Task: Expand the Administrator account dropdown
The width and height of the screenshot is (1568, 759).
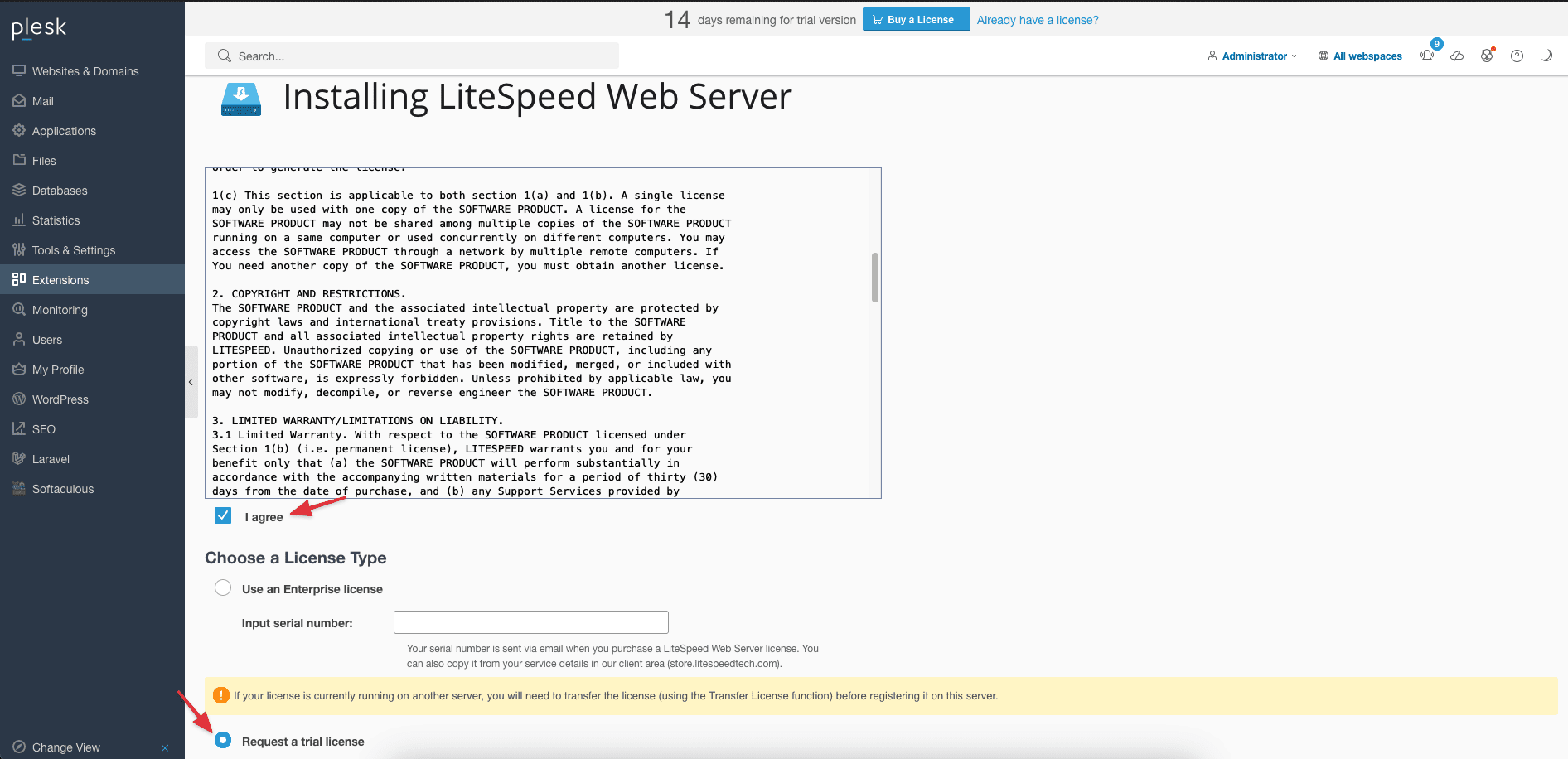Action: click(1252, 56)
